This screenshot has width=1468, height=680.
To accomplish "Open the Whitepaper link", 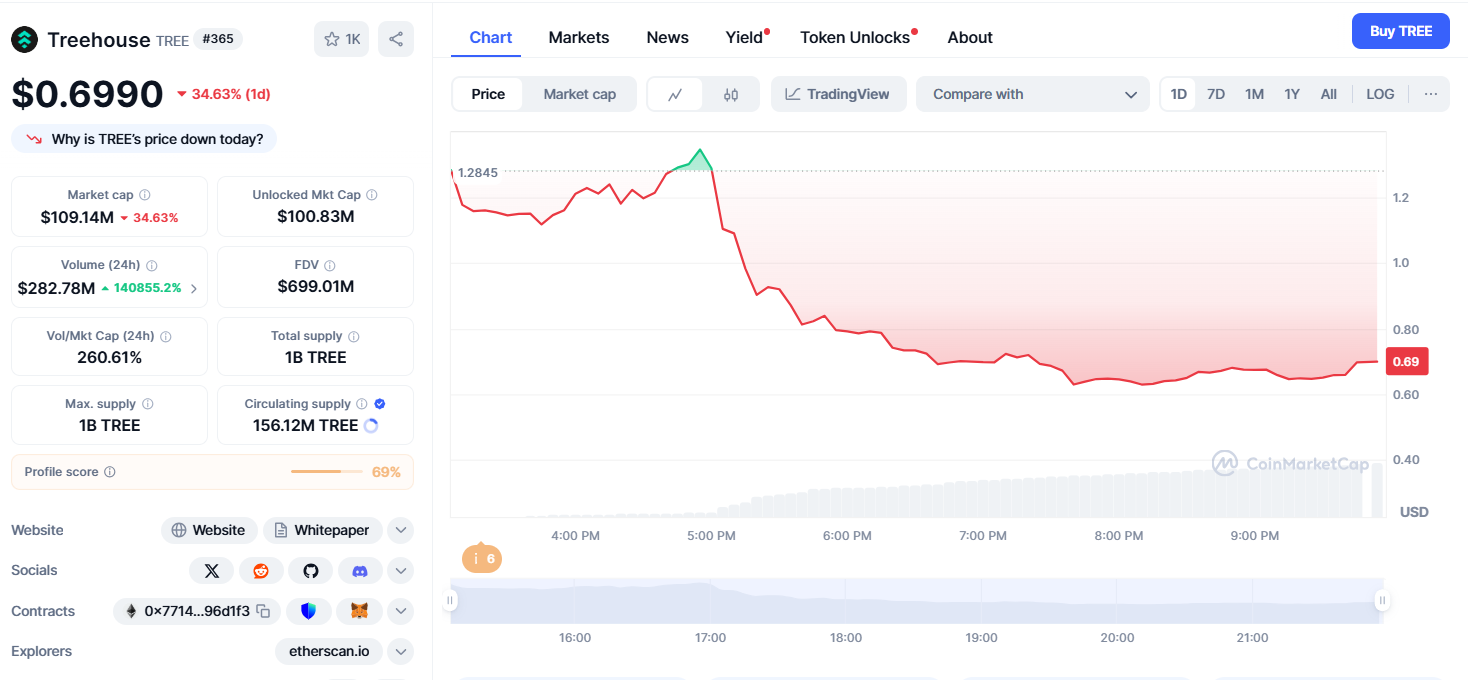I will tap(322, 530).
